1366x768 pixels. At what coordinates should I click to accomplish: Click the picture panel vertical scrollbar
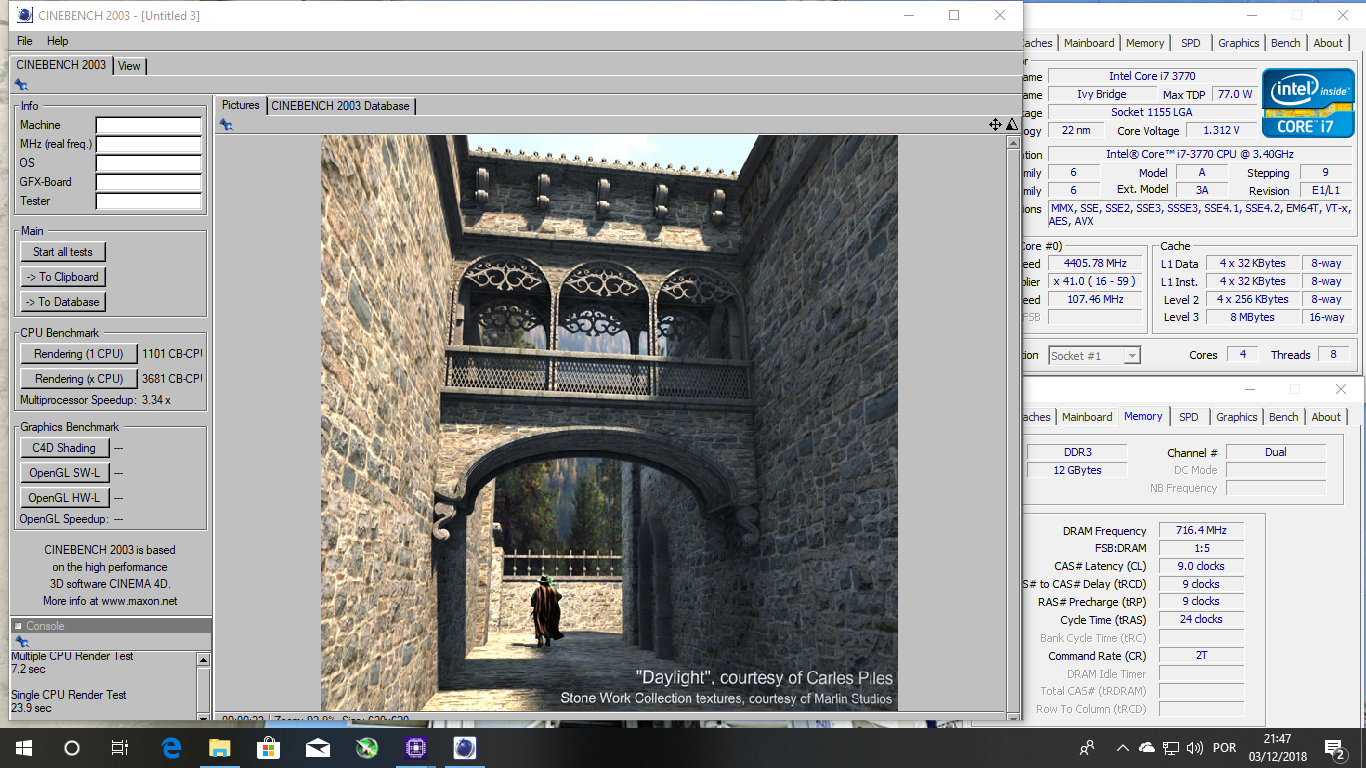click(x=1013, y=427)
